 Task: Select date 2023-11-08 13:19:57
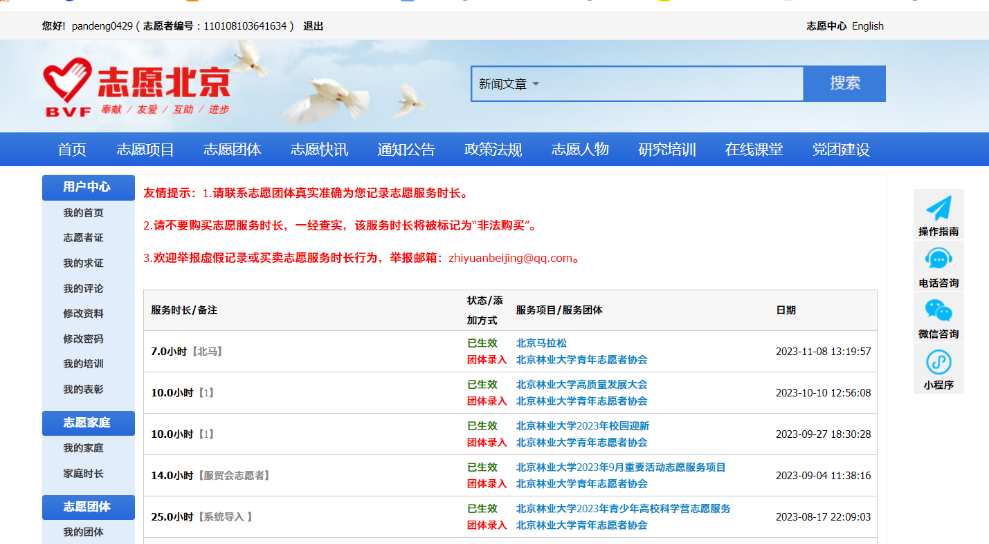pos(823,352)
